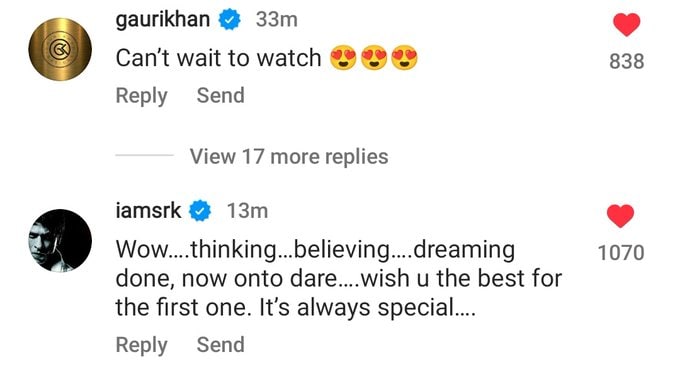The width and height of the screenshot is (680, 386).
Task: Send iamsrk's comment to someone
Action: pyautogui.click(x=220, y=344)
